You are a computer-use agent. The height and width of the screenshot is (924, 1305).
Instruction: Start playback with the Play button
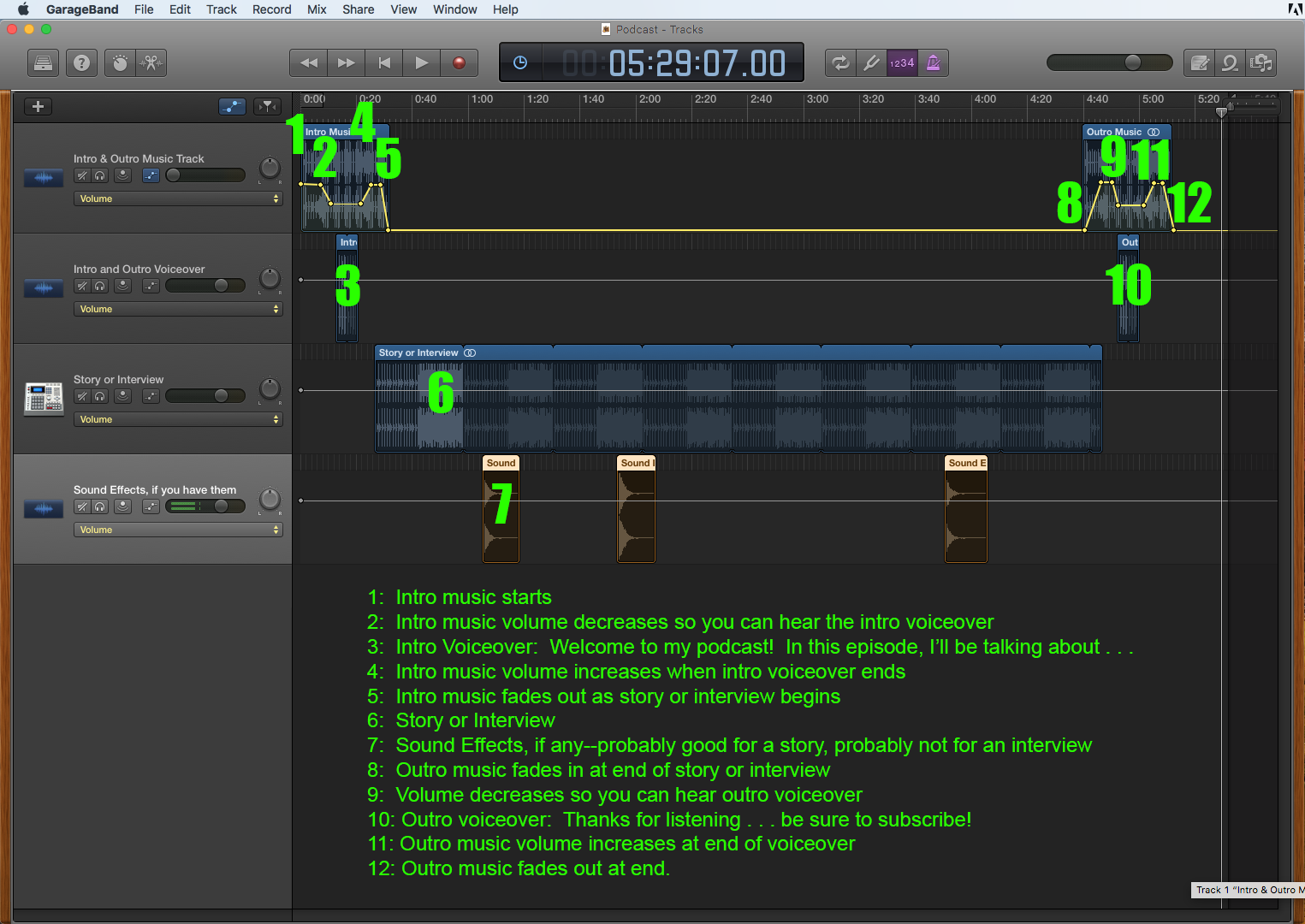coord(422,62)
